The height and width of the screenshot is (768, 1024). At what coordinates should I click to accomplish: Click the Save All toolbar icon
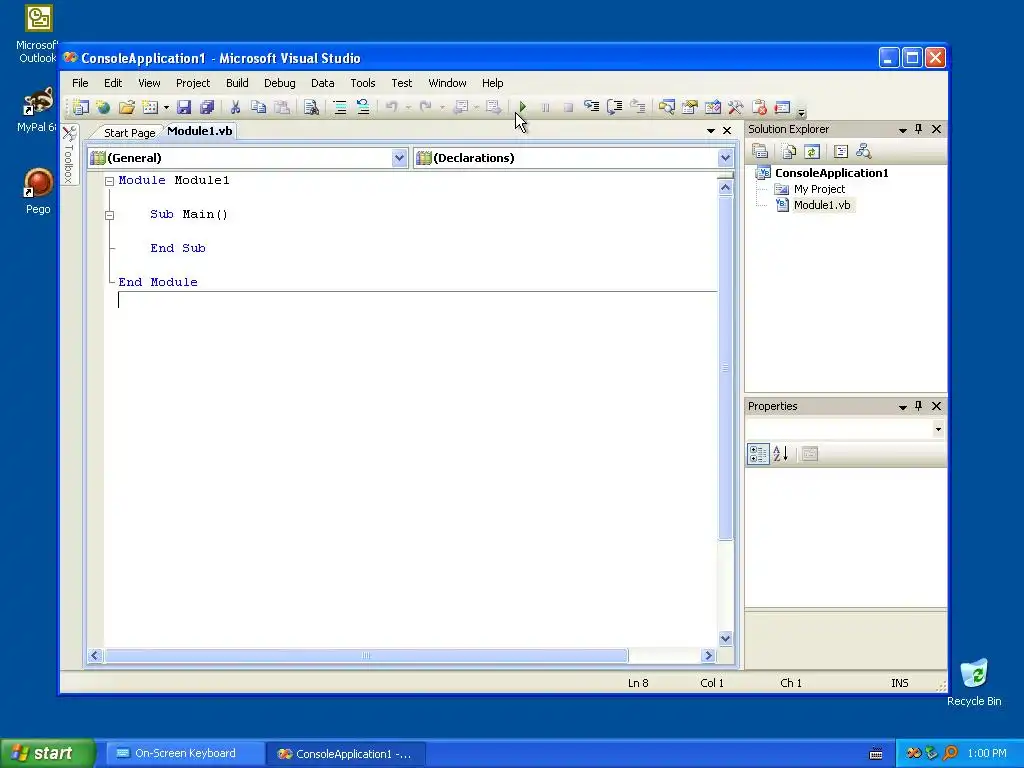click(207, 107)
